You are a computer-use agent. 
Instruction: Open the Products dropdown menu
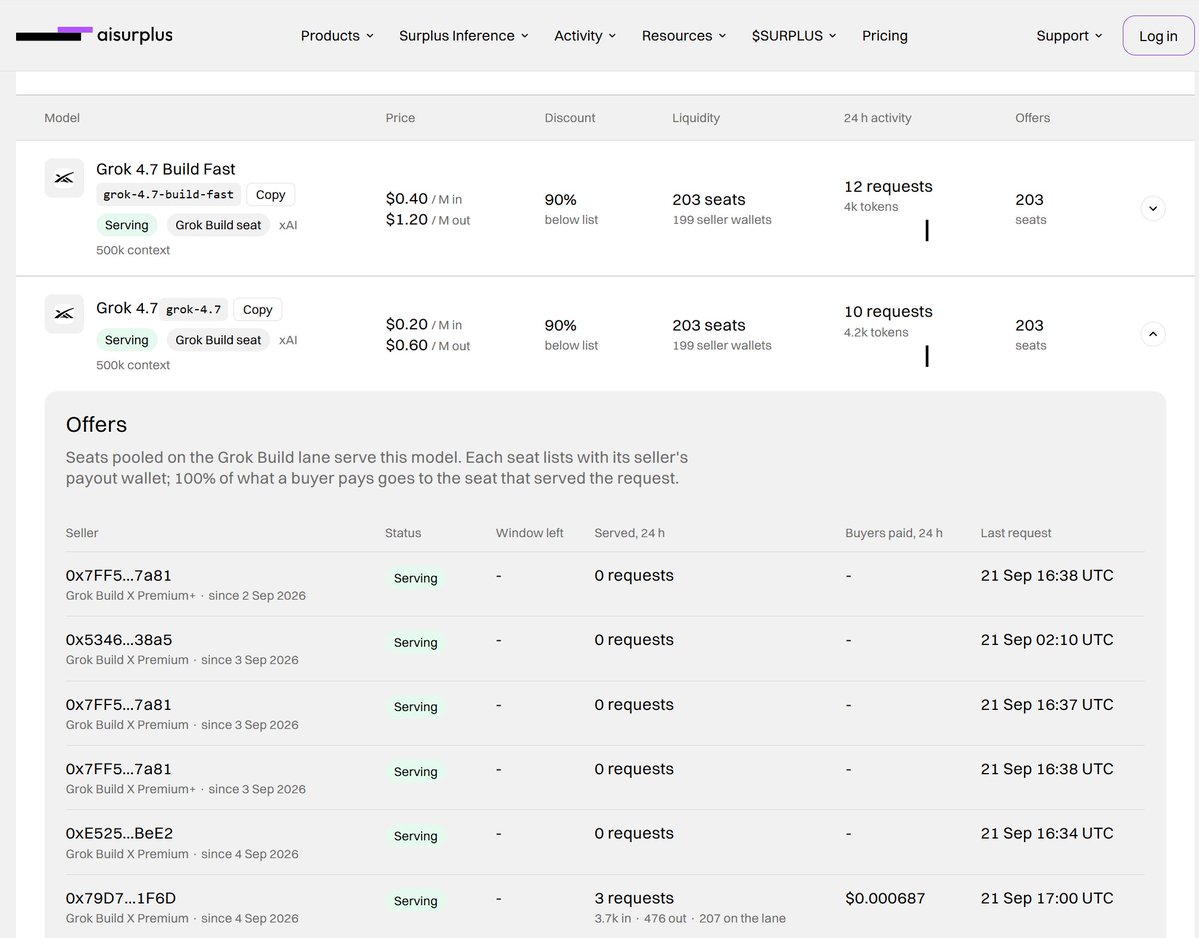click(x=337, y=36)
